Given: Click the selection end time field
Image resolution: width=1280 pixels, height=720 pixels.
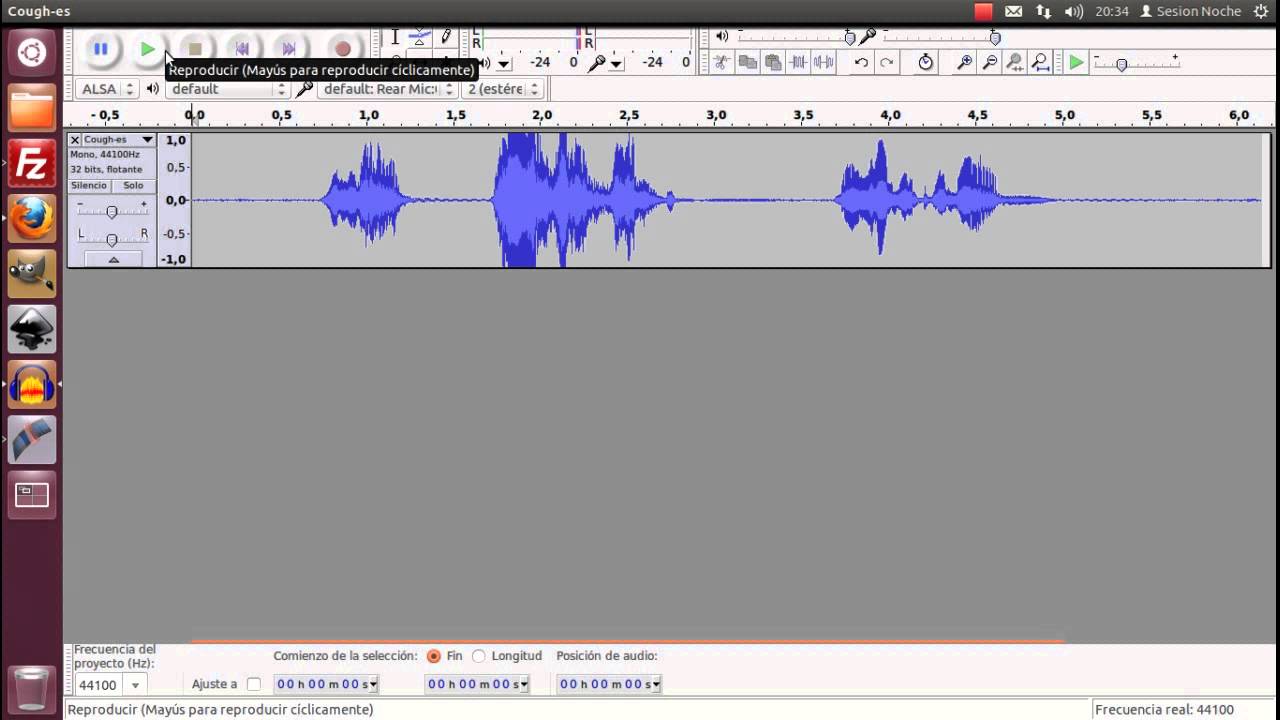Looking at the screenshot, I should point(477,684).
